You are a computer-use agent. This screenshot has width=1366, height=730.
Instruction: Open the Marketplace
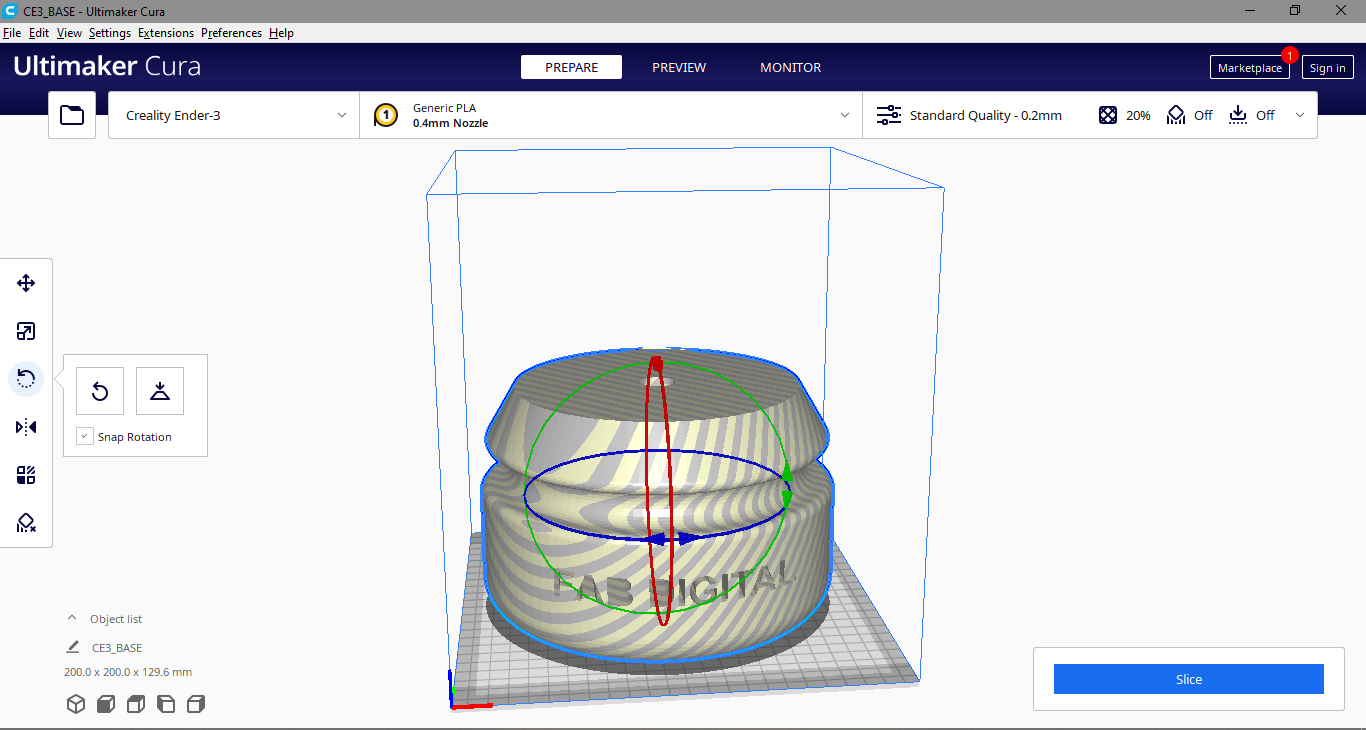click(1250, 67)
